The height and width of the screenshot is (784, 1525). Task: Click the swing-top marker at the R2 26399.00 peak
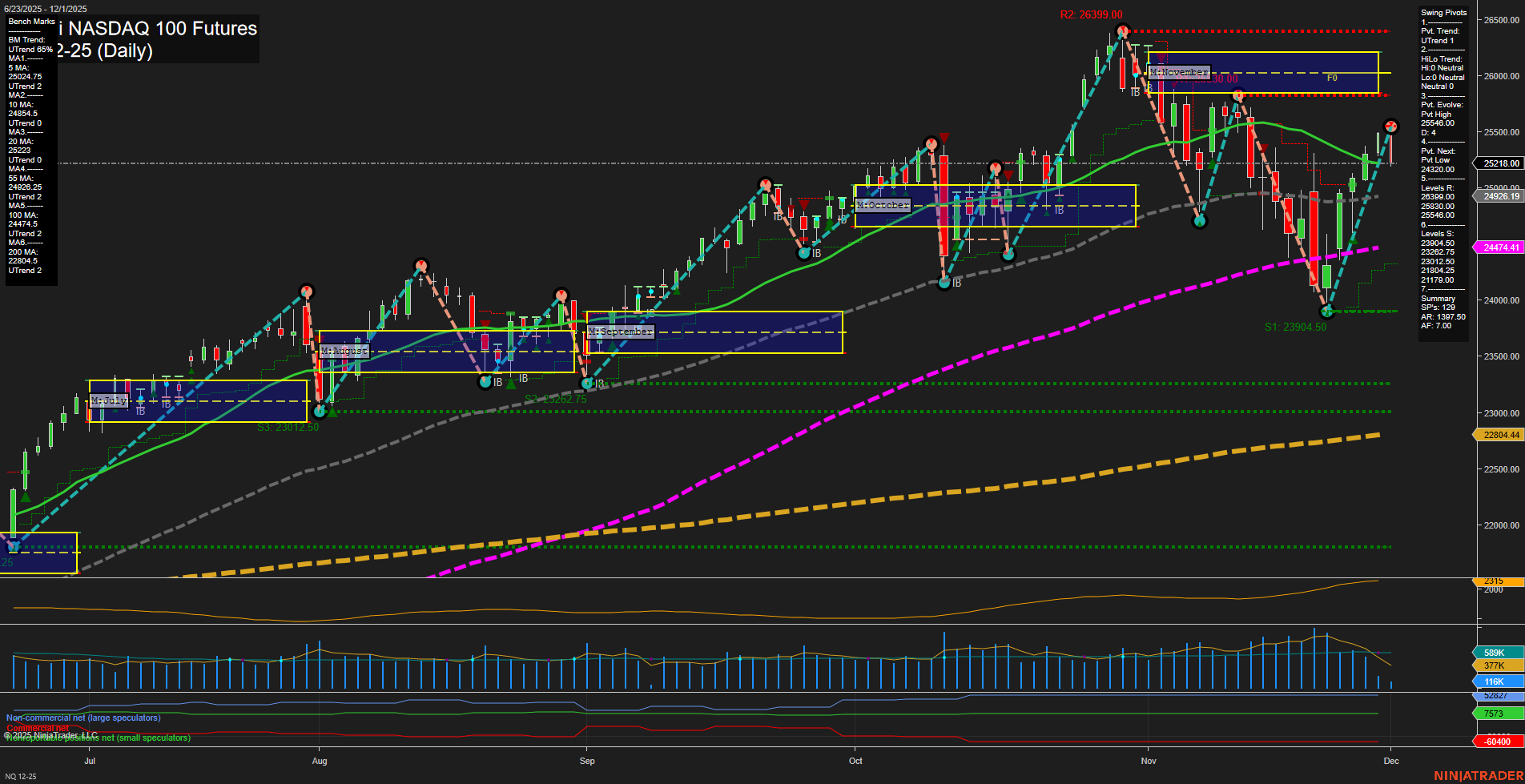pos(1121,30)
